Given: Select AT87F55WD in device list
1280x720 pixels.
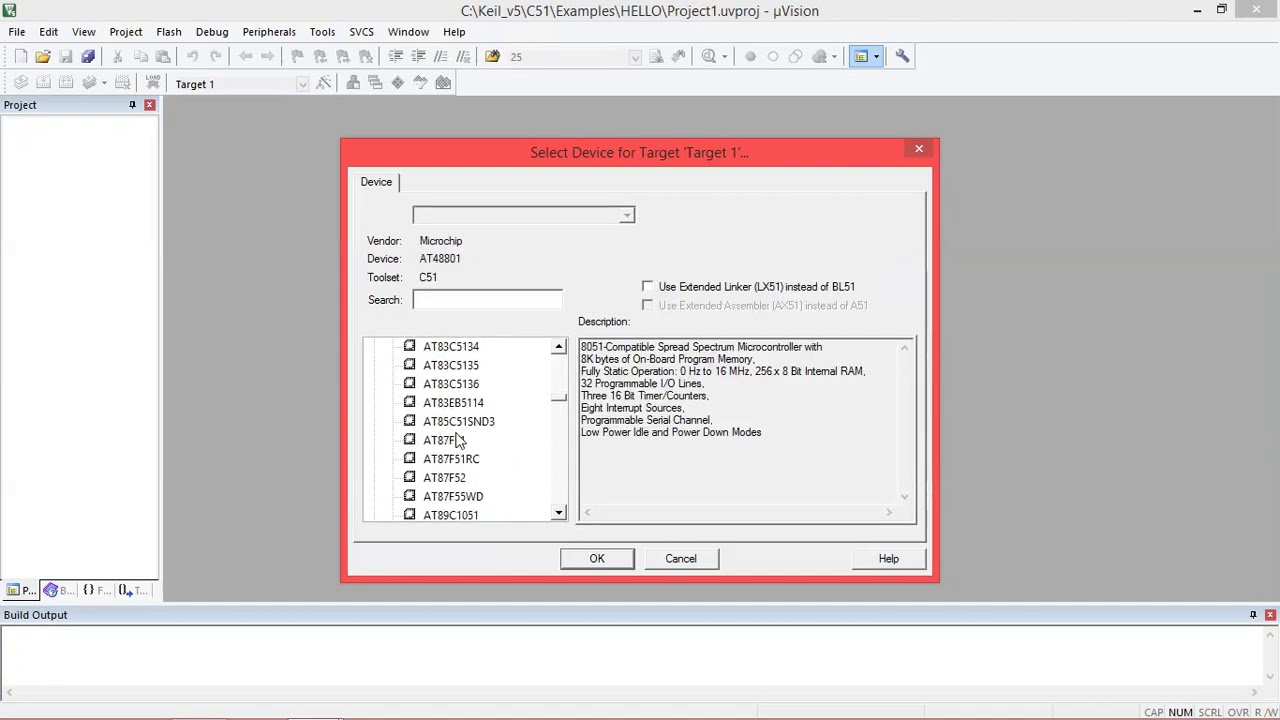Looking at the screenshot, I should pos(453,497).
